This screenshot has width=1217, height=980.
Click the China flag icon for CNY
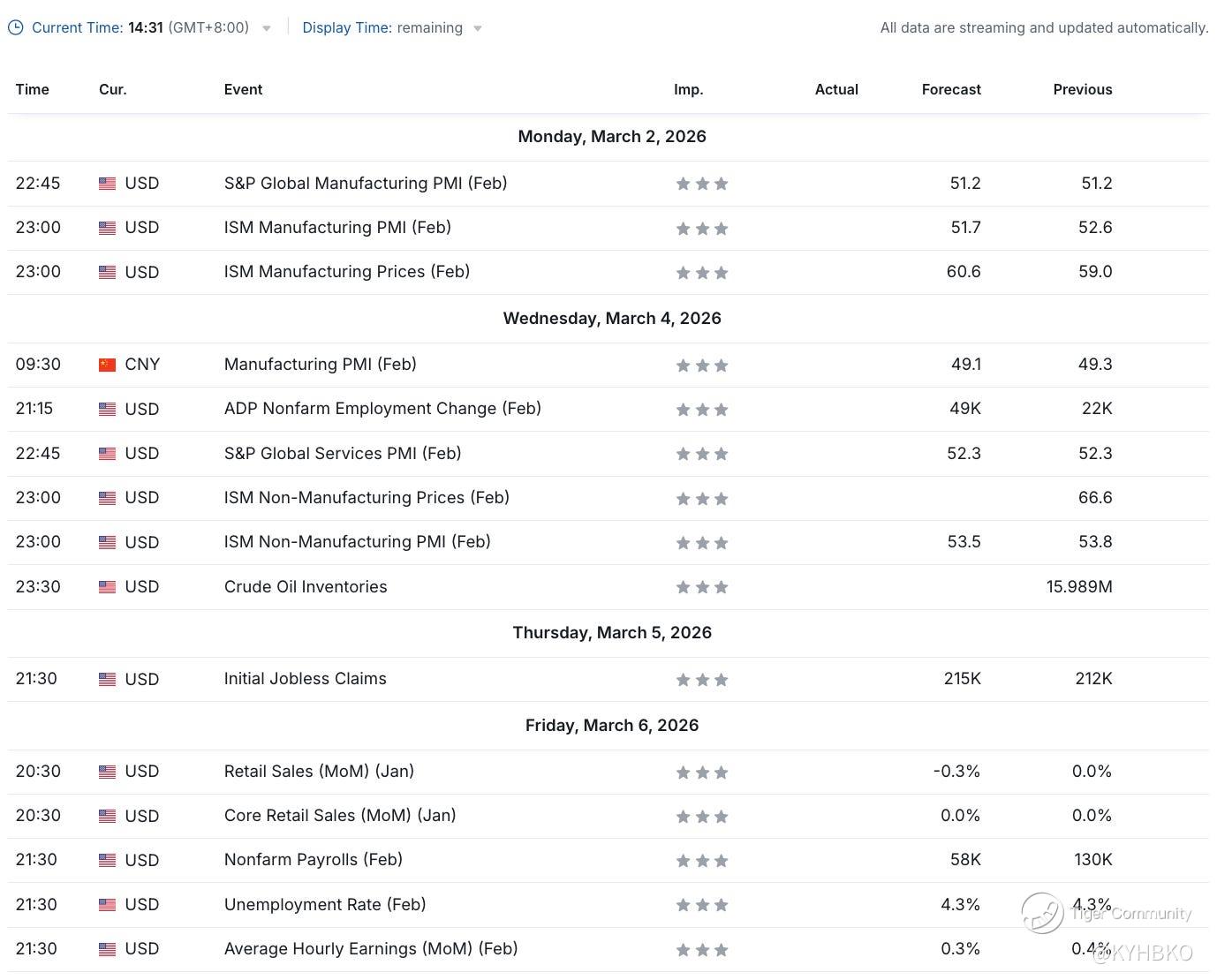pyautogui.click(x=107, y=365)
